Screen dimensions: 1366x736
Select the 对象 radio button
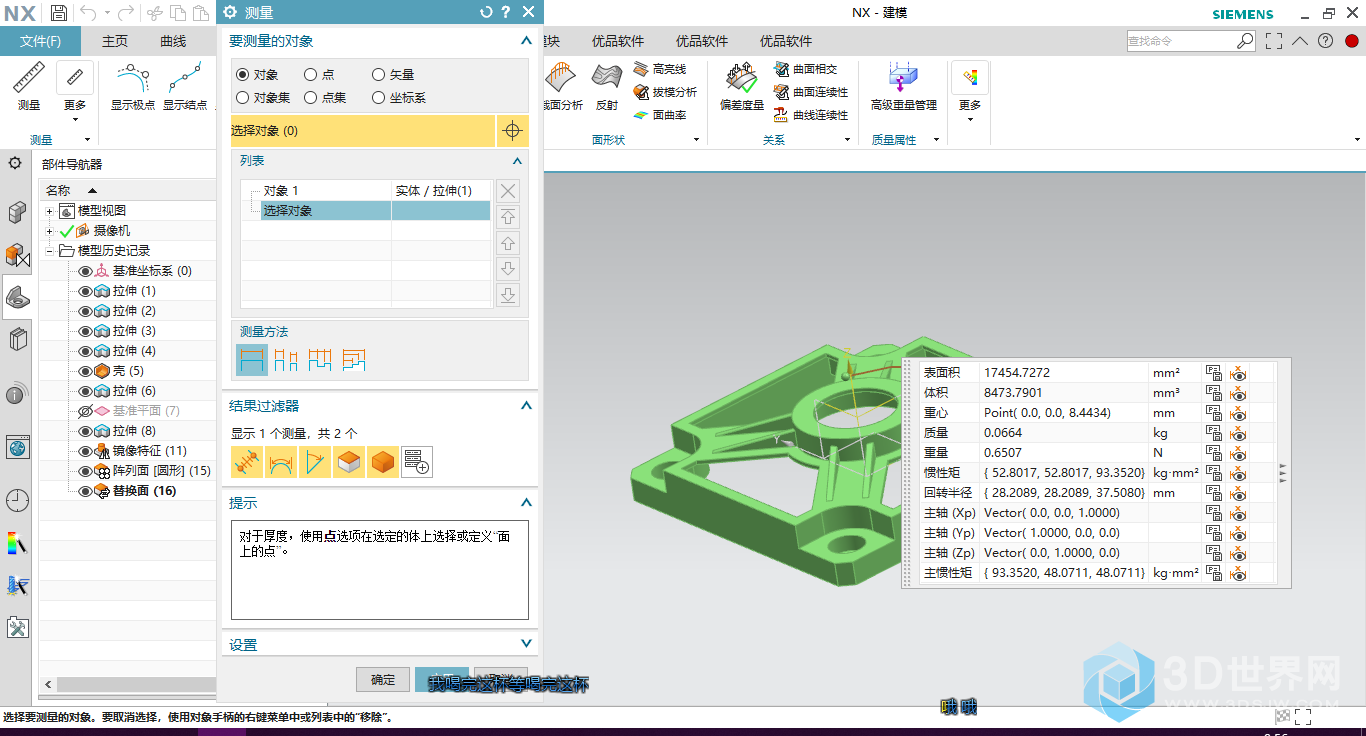click(243, 75)
